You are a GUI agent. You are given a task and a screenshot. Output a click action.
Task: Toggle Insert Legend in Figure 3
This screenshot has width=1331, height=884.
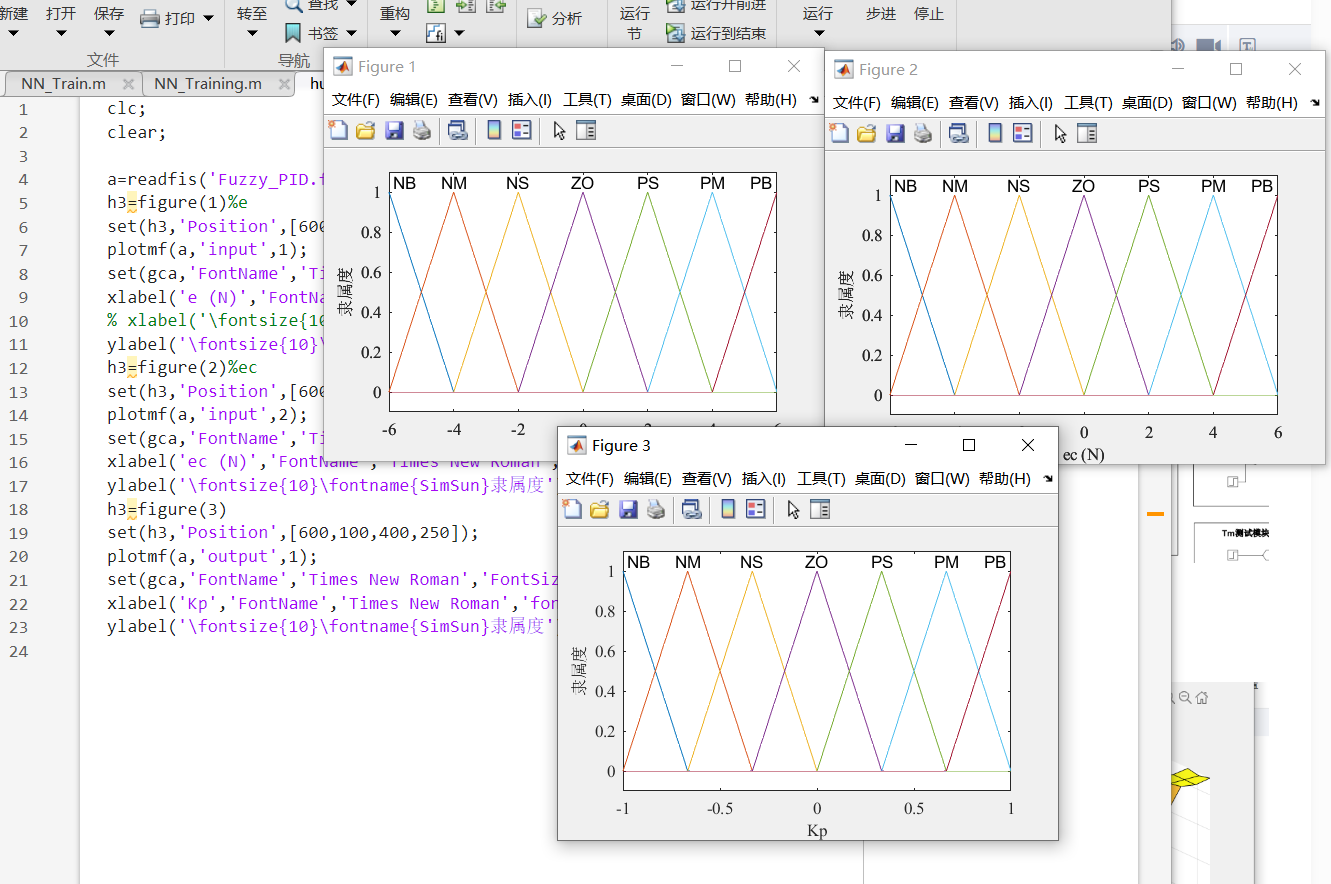pyautogui.click(x=756, y=510)
